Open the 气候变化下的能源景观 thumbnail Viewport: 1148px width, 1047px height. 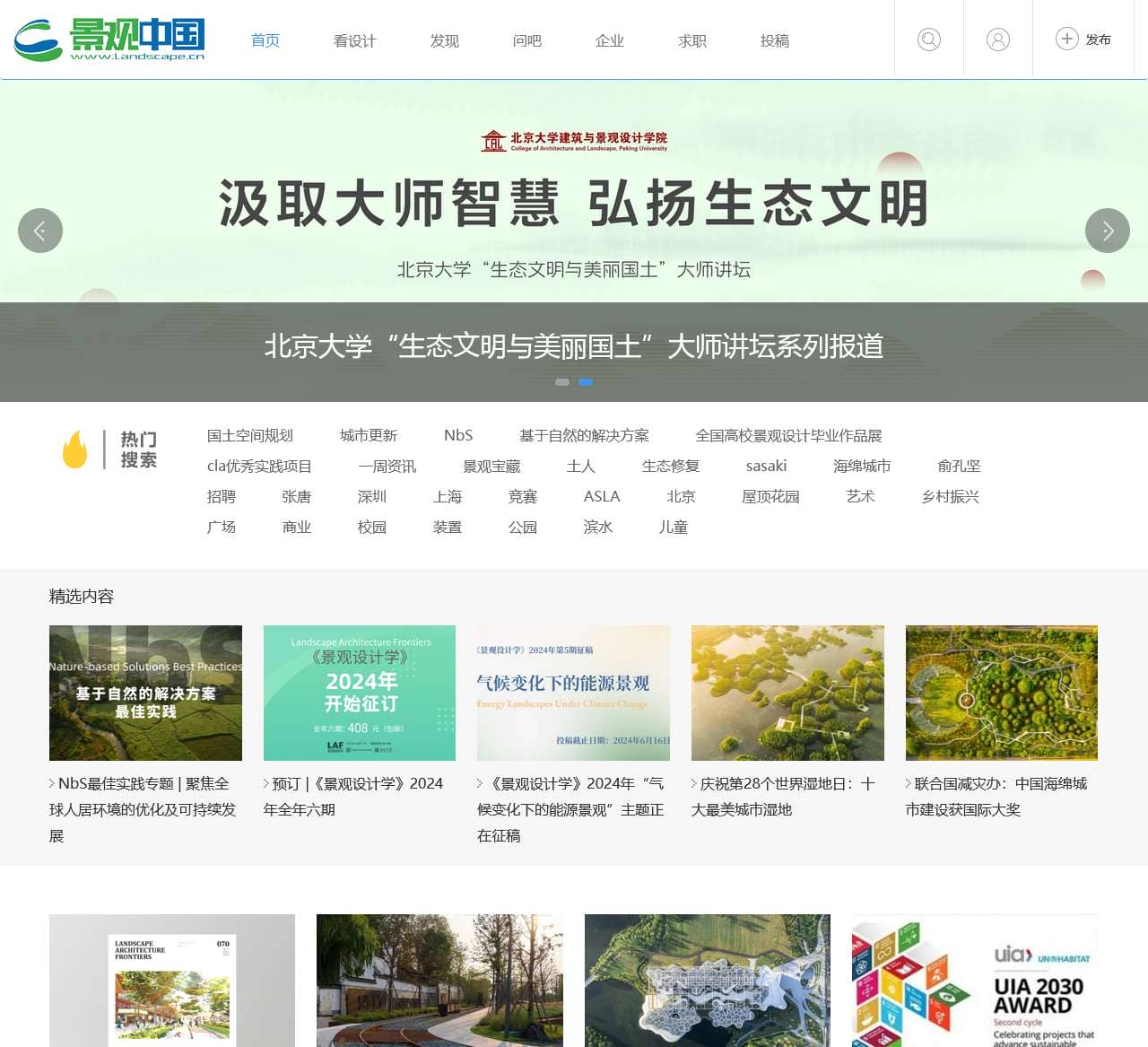click(x=573, y=693)
